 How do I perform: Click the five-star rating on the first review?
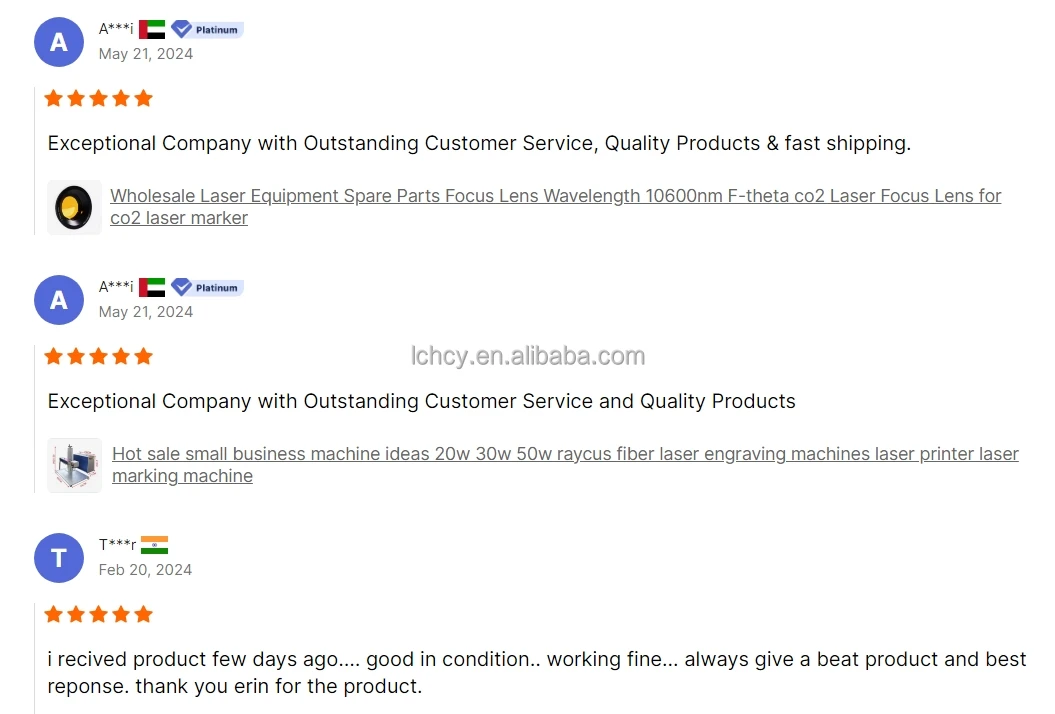99,98
